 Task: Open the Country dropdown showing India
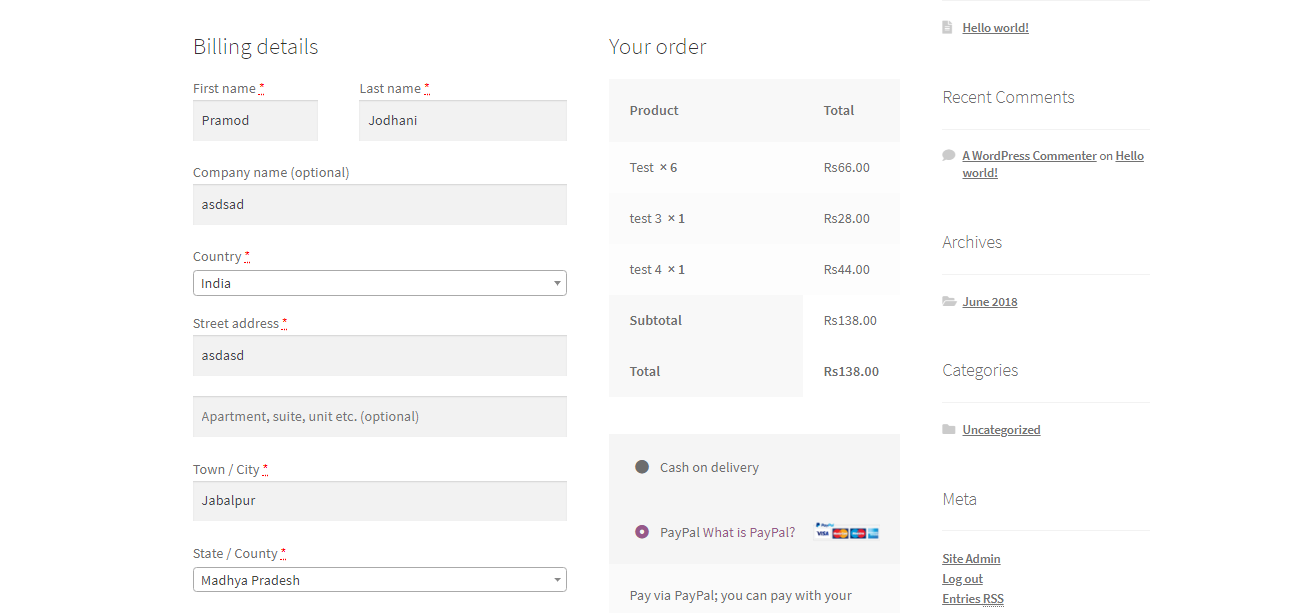[379, 283]
